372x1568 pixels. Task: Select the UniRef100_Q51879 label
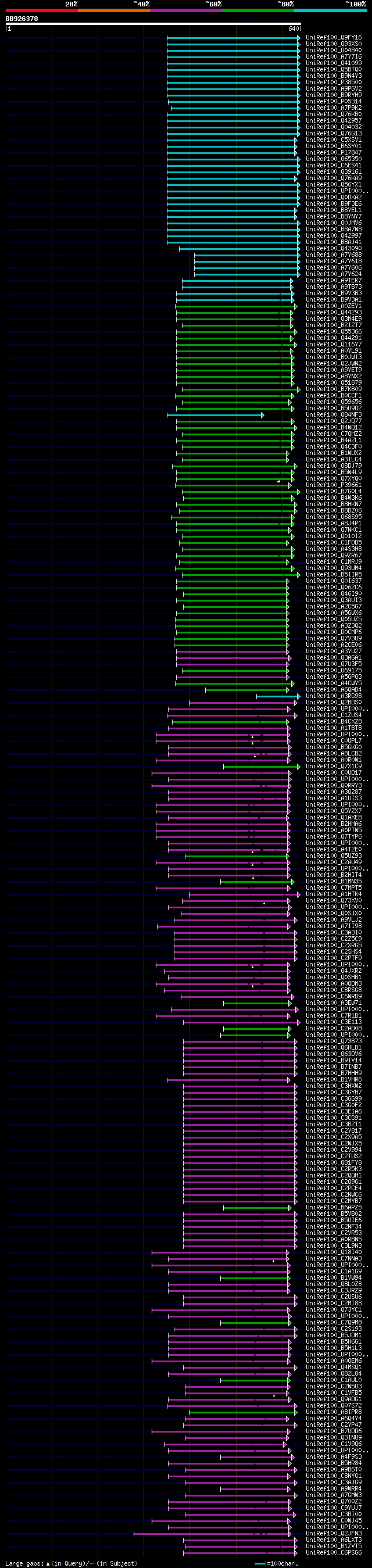pyautogui.click(x=334, y=383)
